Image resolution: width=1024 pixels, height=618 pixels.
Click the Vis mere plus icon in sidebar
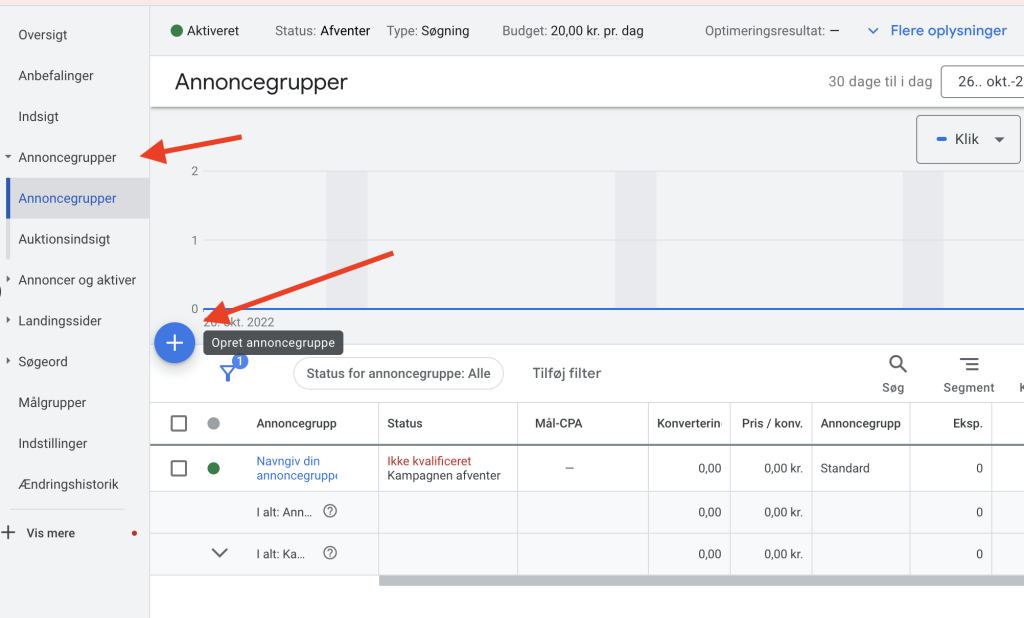point(11,532)
